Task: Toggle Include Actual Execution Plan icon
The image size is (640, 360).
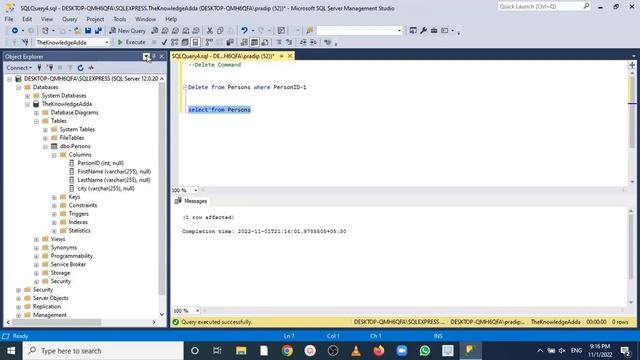Action: tap(209, 42)
